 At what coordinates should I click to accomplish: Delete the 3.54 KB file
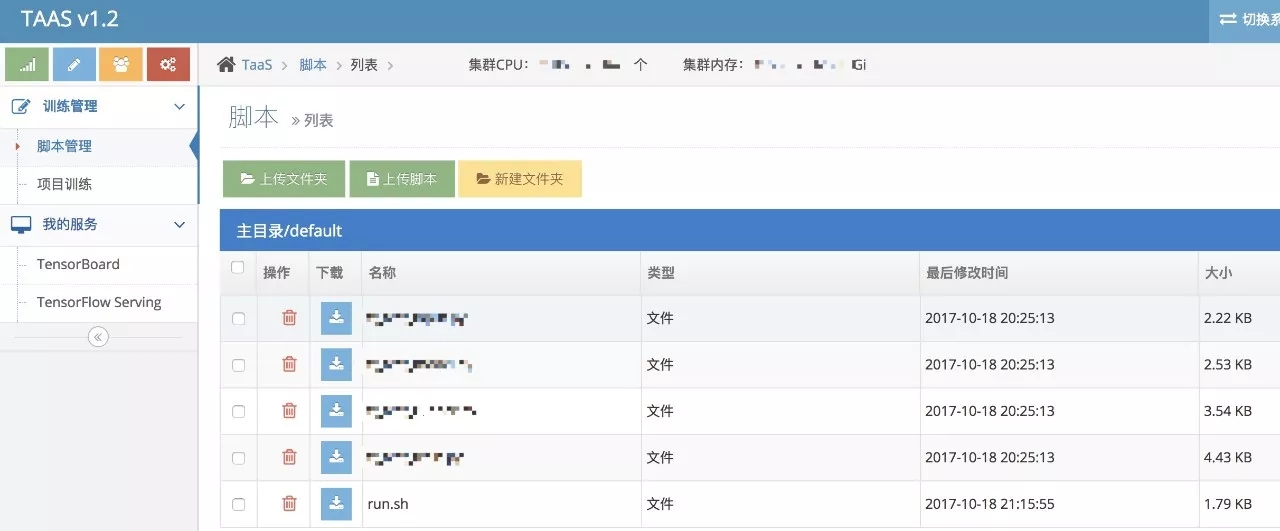[289, 410]
